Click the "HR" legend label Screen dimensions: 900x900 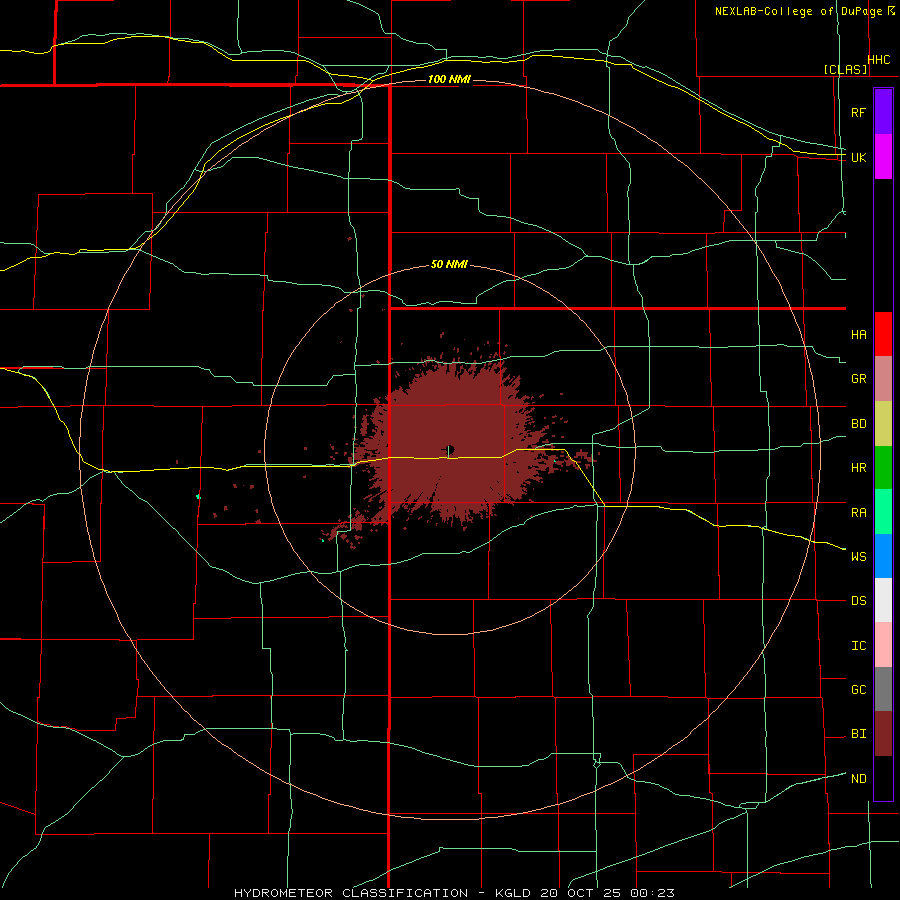click(x=859, y=468)
